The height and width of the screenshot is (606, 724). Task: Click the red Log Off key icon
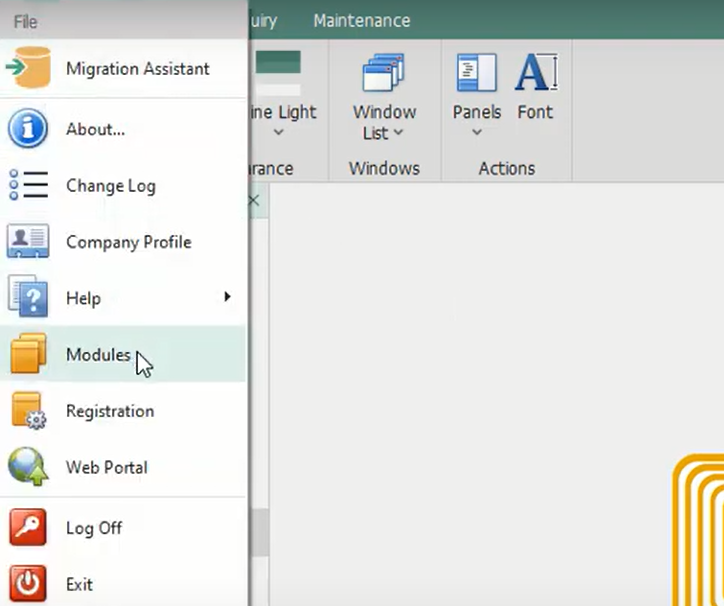(x=28, y=527)
